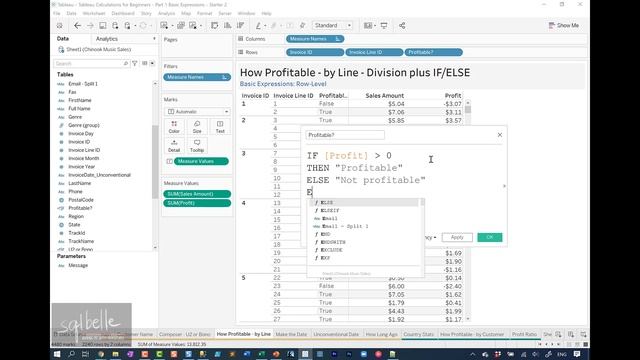Viewport: 640px width, 360px height.
Task: Click the Highlight pen toolbar icon
Action: click(x=258, y=26)
